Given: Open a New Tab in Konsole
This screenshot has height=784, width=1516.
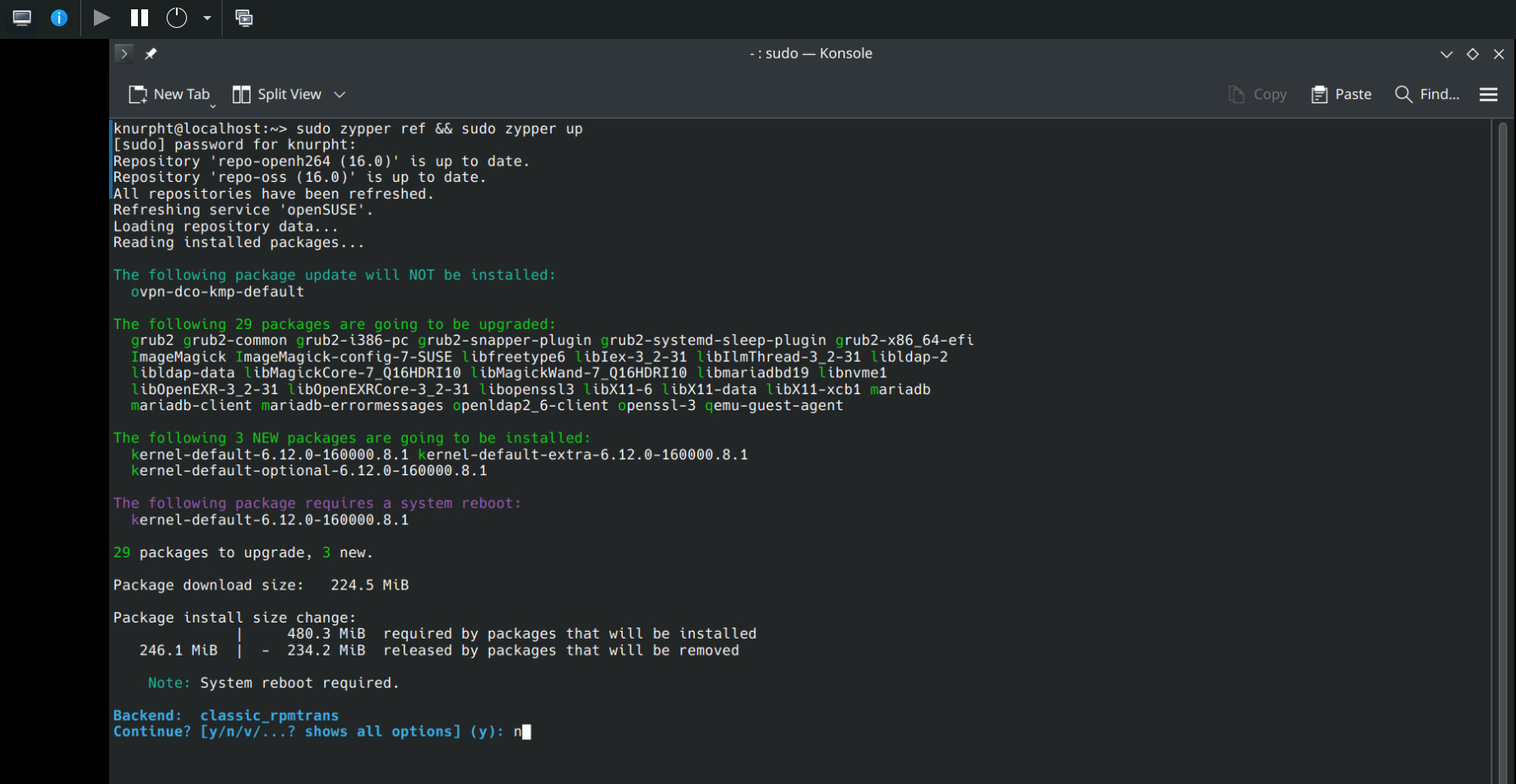Looking at the screenshot, I should coord(169,94).
